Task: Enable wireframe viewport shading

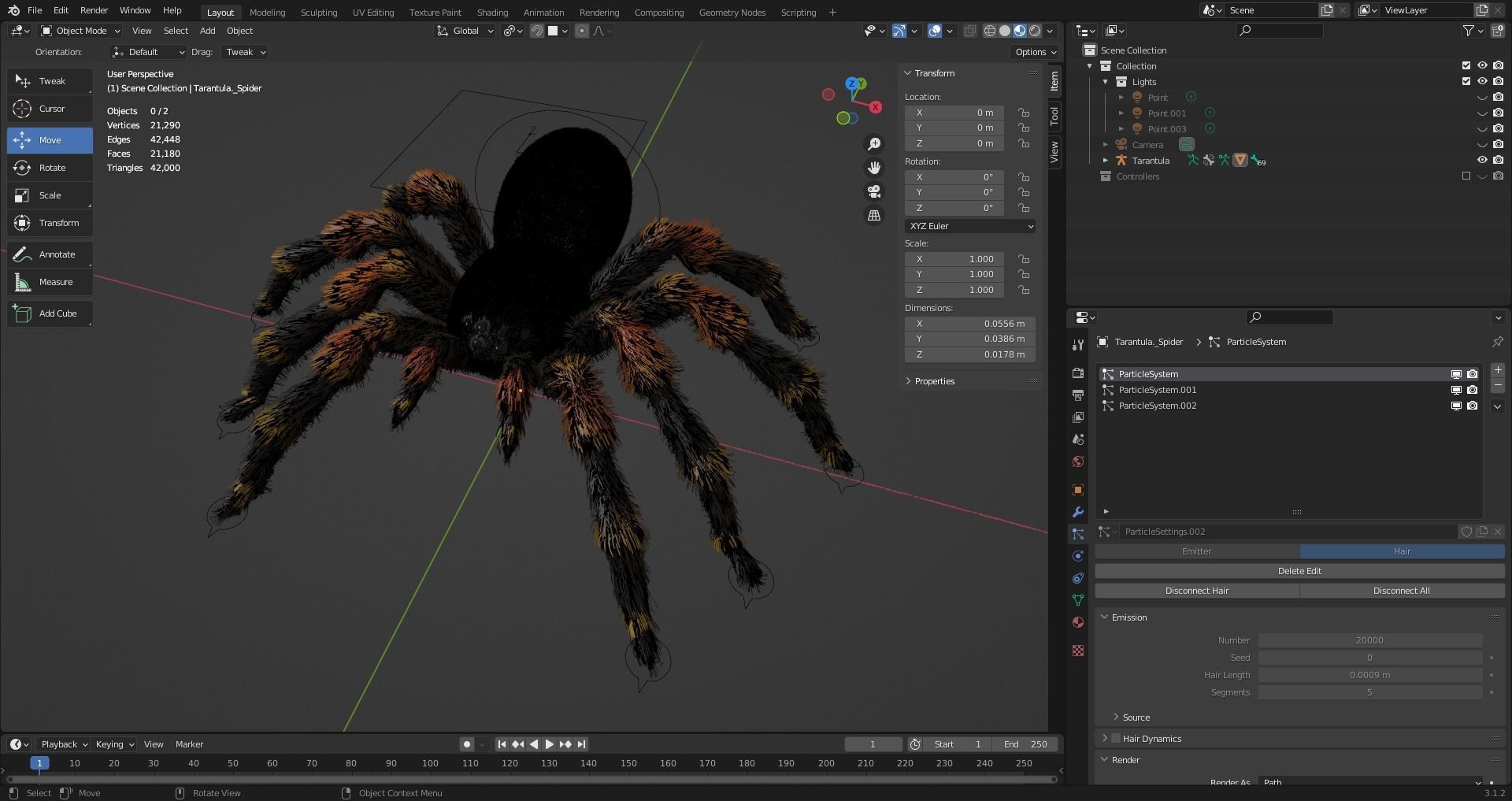Action: click(x=990, y=31)
